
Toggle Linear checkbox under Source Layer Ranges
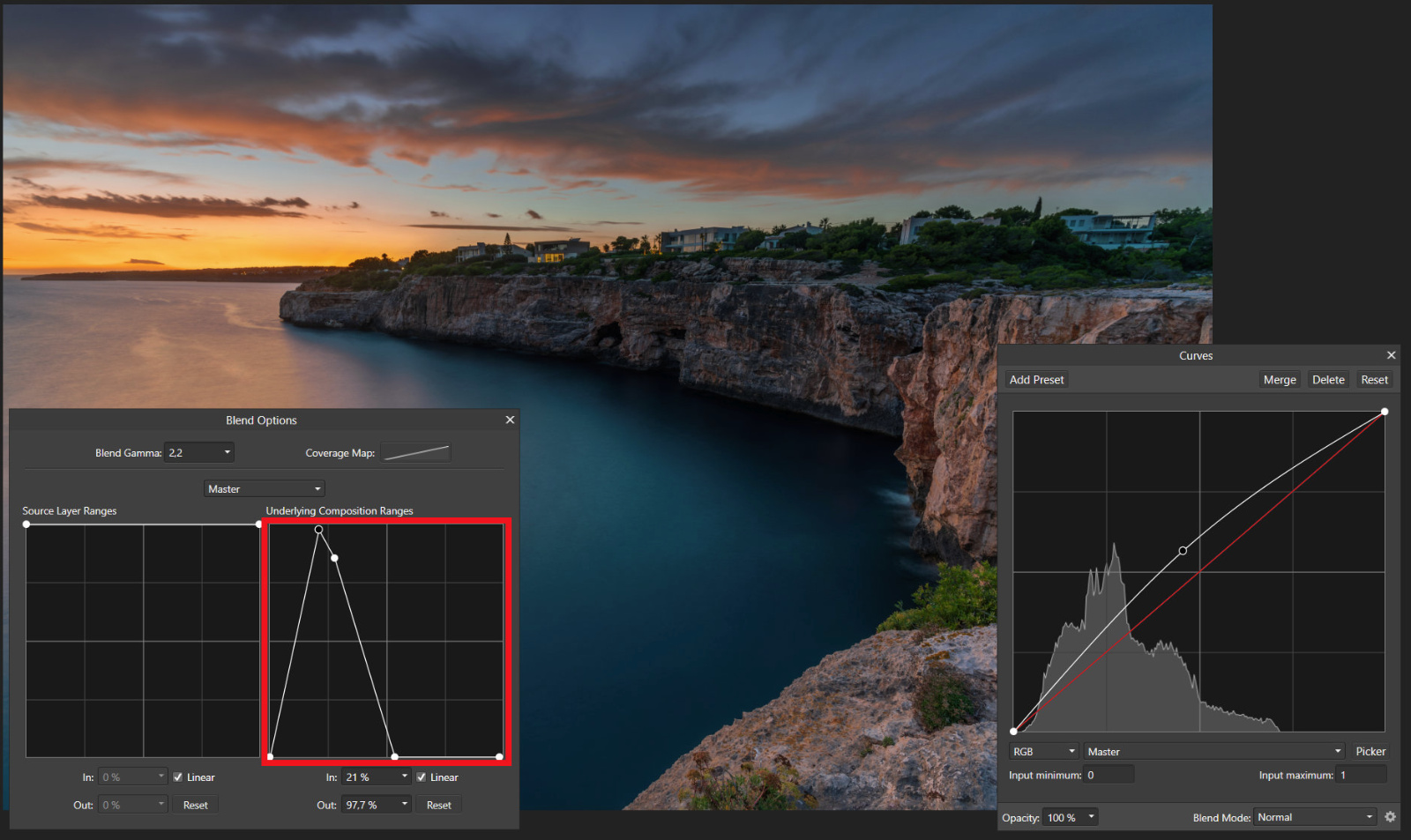tap(178, 777)
